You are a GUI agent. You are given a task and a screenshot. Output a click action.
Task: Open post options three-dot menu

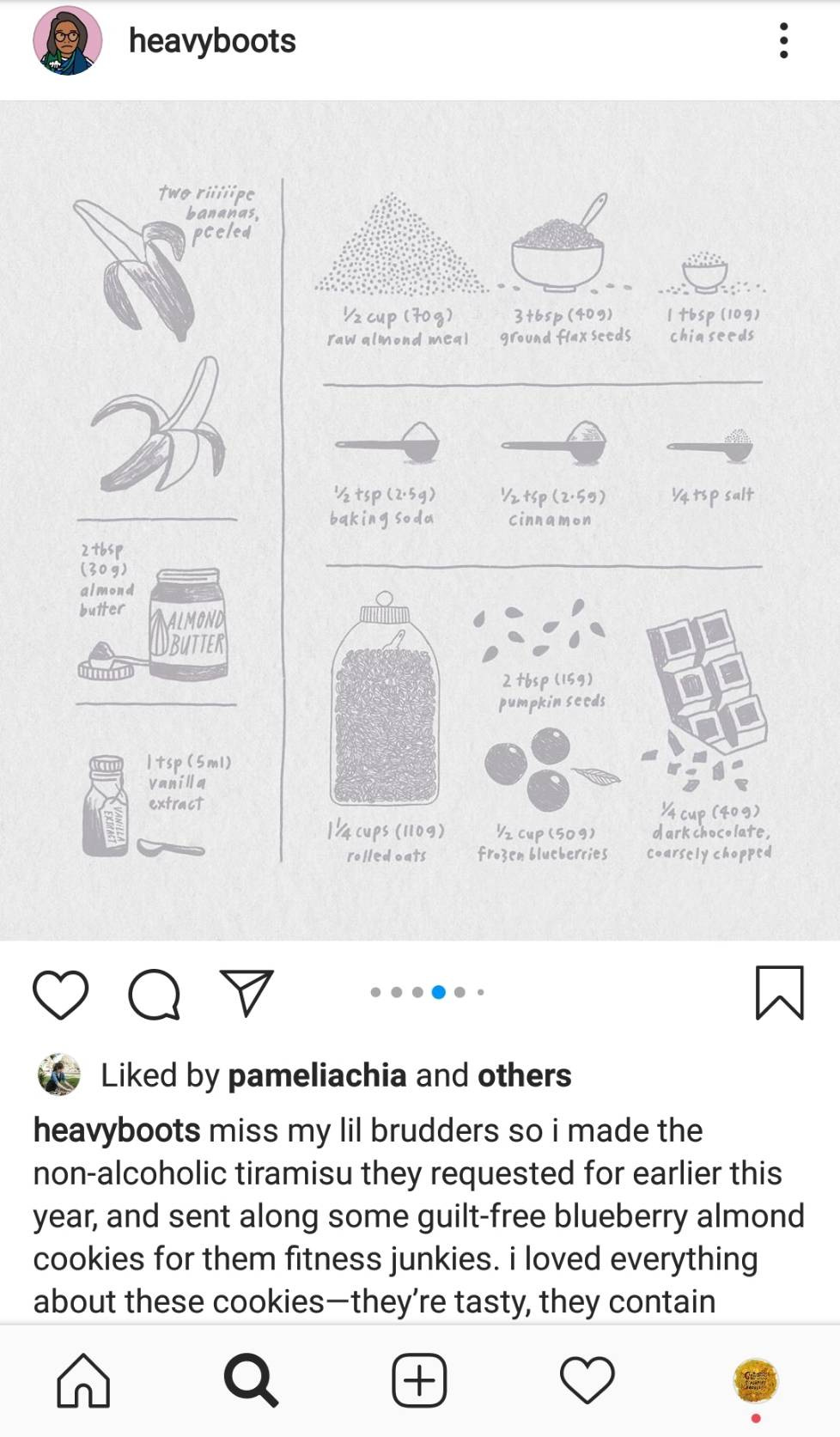783,40
